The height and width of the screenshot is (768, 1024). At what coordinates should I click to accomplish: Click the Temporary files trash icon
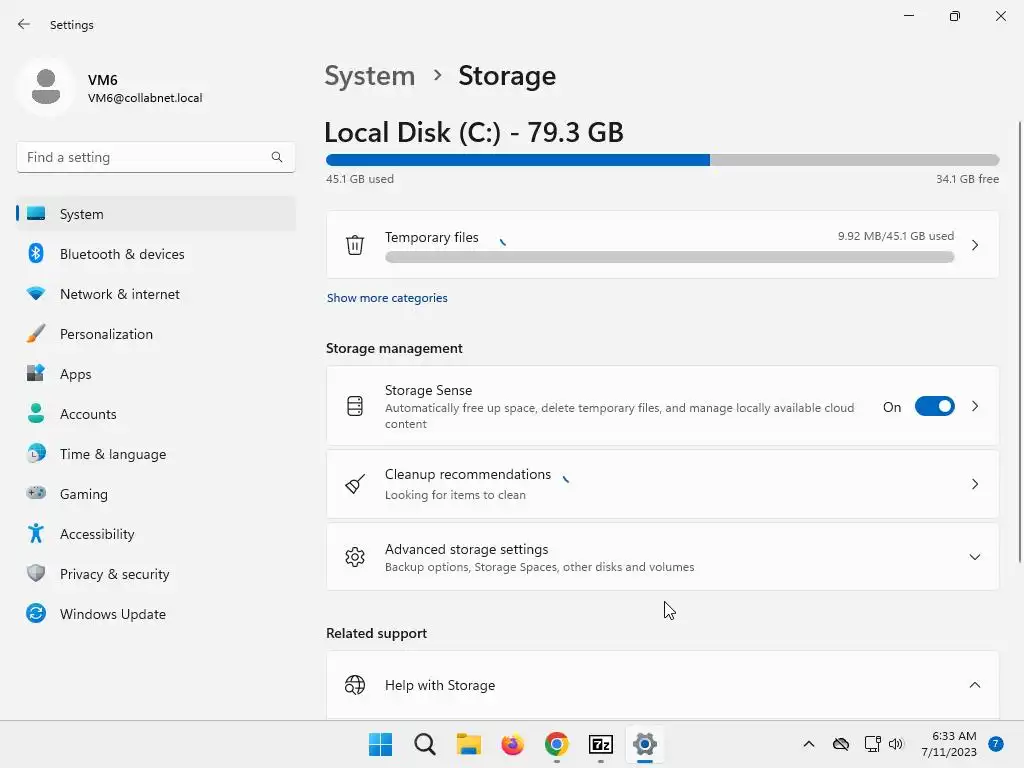coord(355,245)
